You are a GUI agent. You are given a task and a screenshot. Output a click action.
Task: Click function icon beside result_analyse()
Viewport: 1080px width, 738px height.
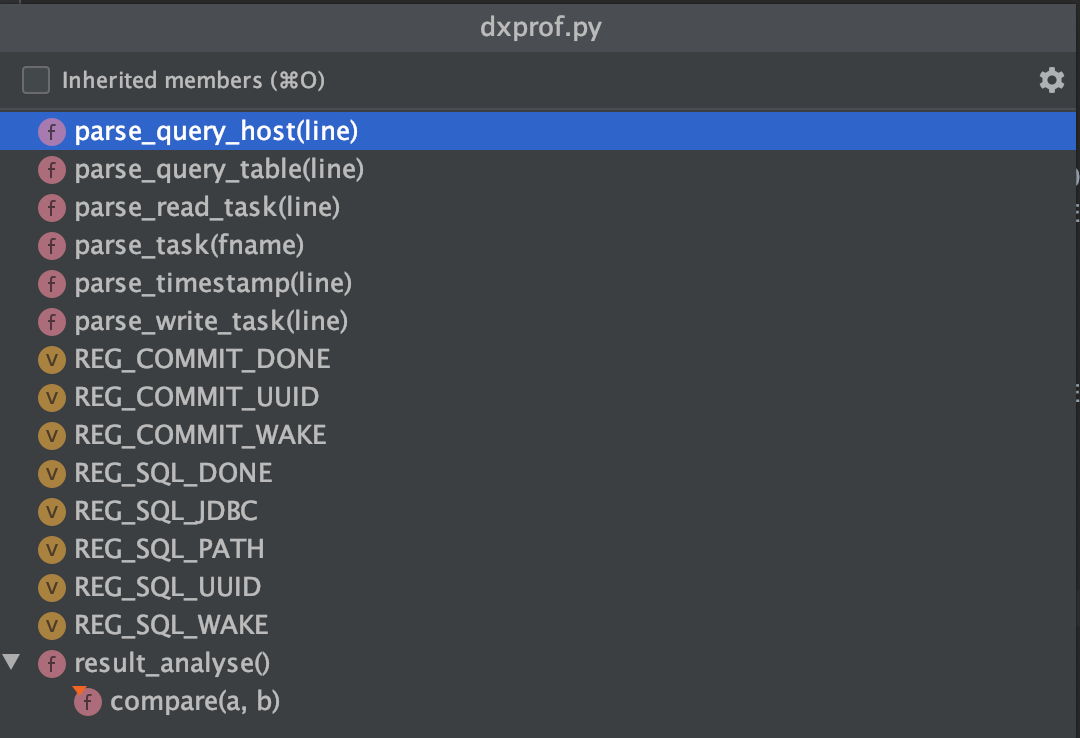(x=52, y=664)
